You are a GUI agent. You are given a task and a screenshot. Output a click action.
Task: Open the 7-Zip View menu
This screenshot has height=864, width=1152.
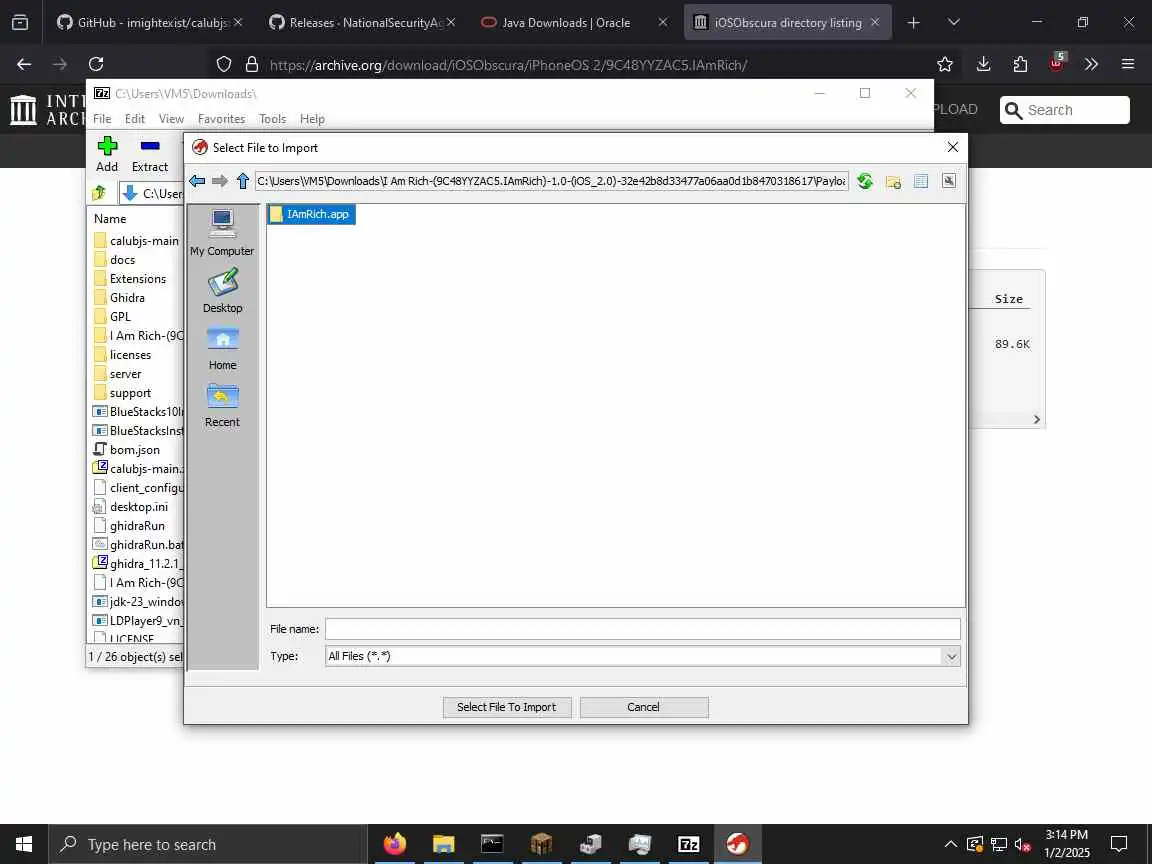[171, 119]
